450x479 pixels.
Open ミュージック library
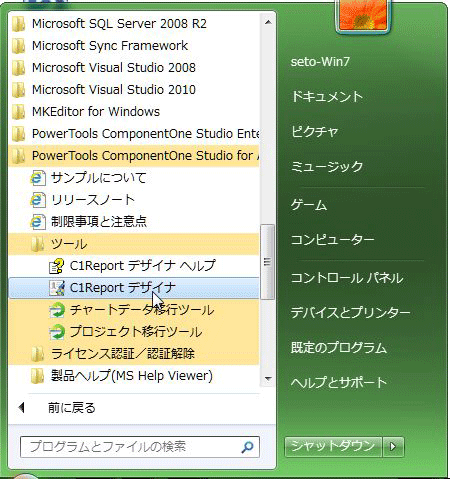click(327, 166)
